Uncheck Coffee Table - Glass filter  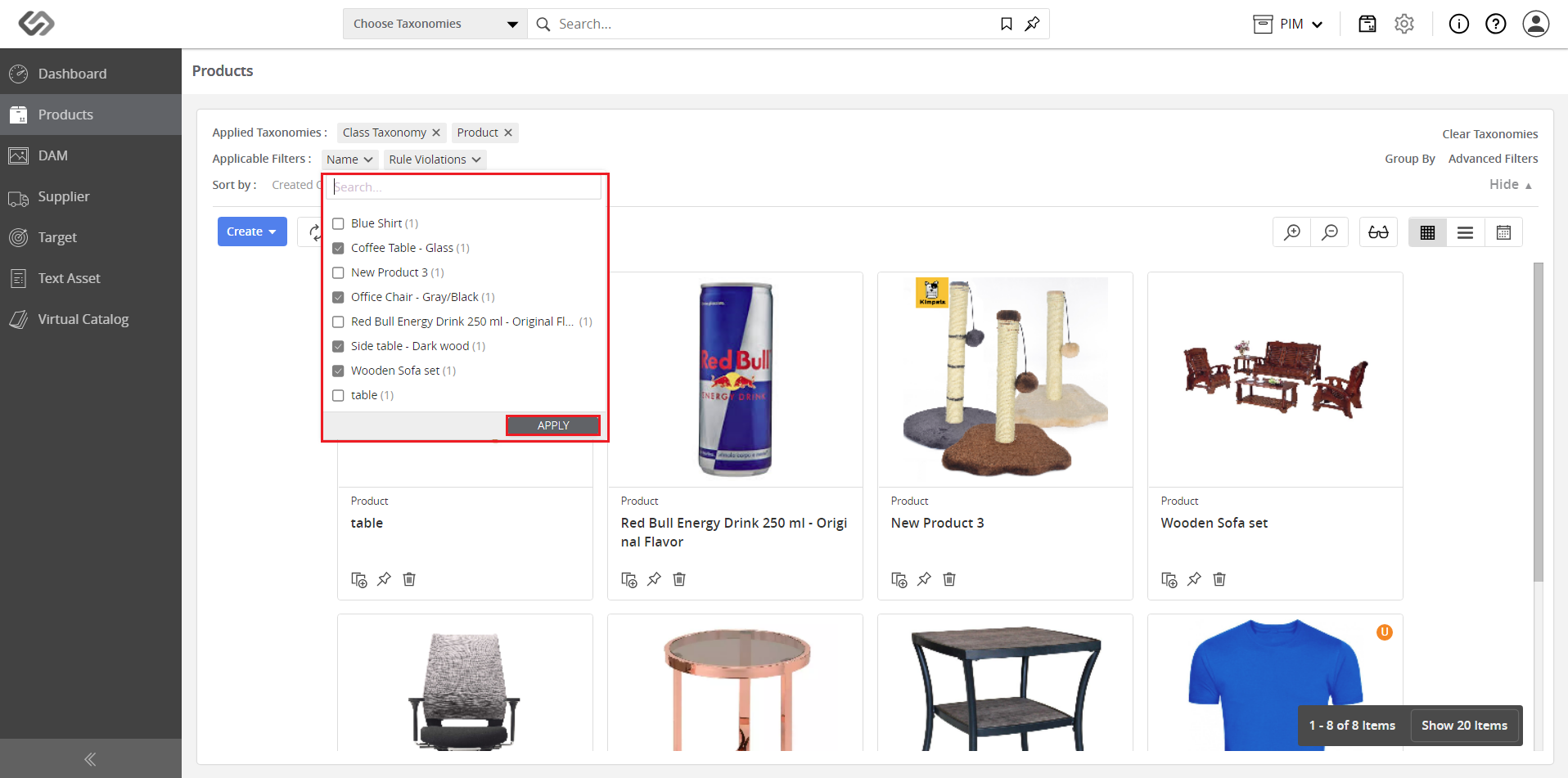tap(338, 248)
